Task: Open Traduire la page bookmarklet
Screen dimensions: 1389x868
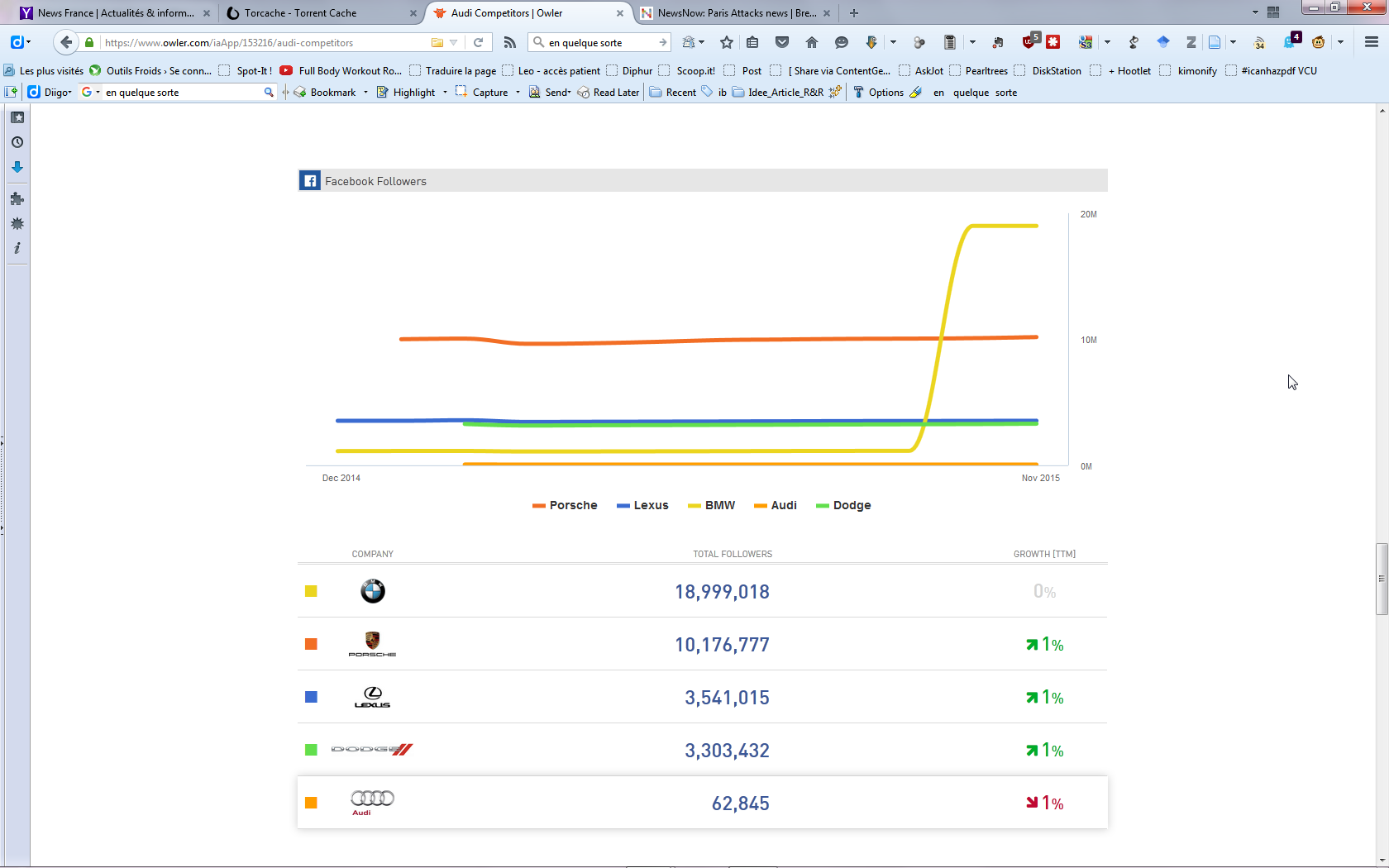Action: pos(452,71)
